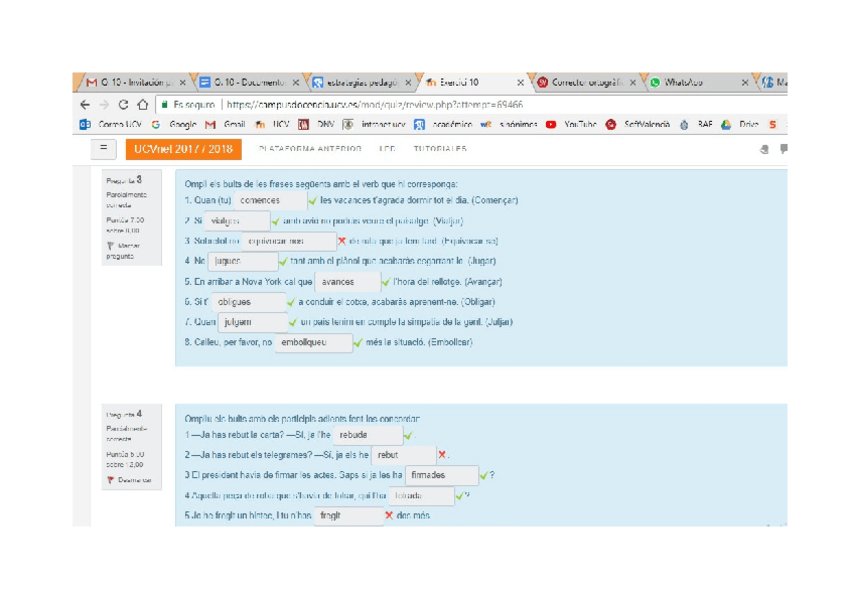The image size is (848, 599).
Task: Click the green check beside comences
Action: coord(312,201)
